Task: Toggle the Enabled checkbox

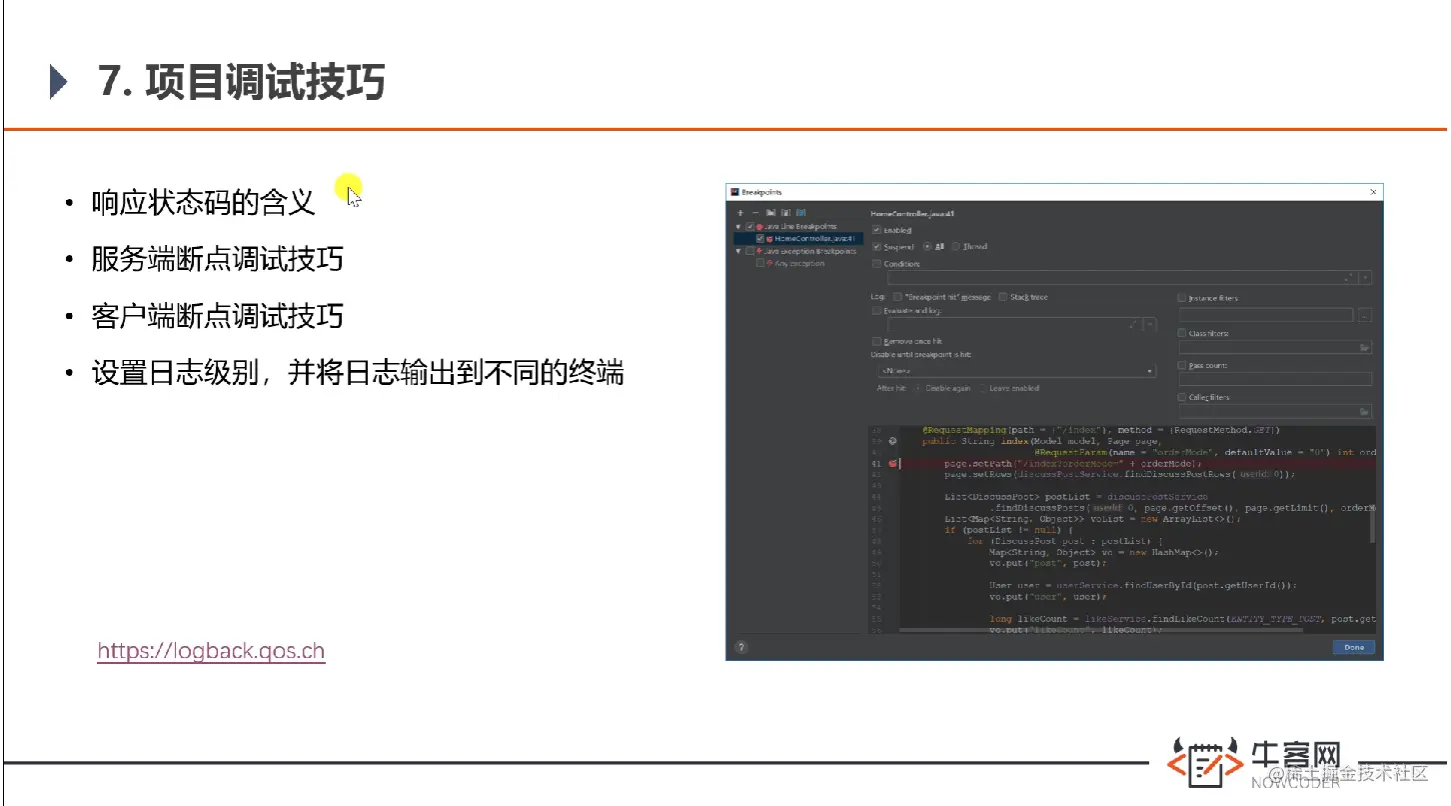Action: 876,230
